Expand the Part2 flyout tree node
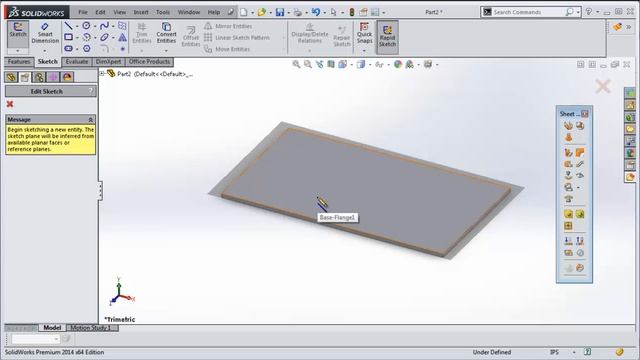The height and width of the screenshot is (360, 640). click(102, 73)
